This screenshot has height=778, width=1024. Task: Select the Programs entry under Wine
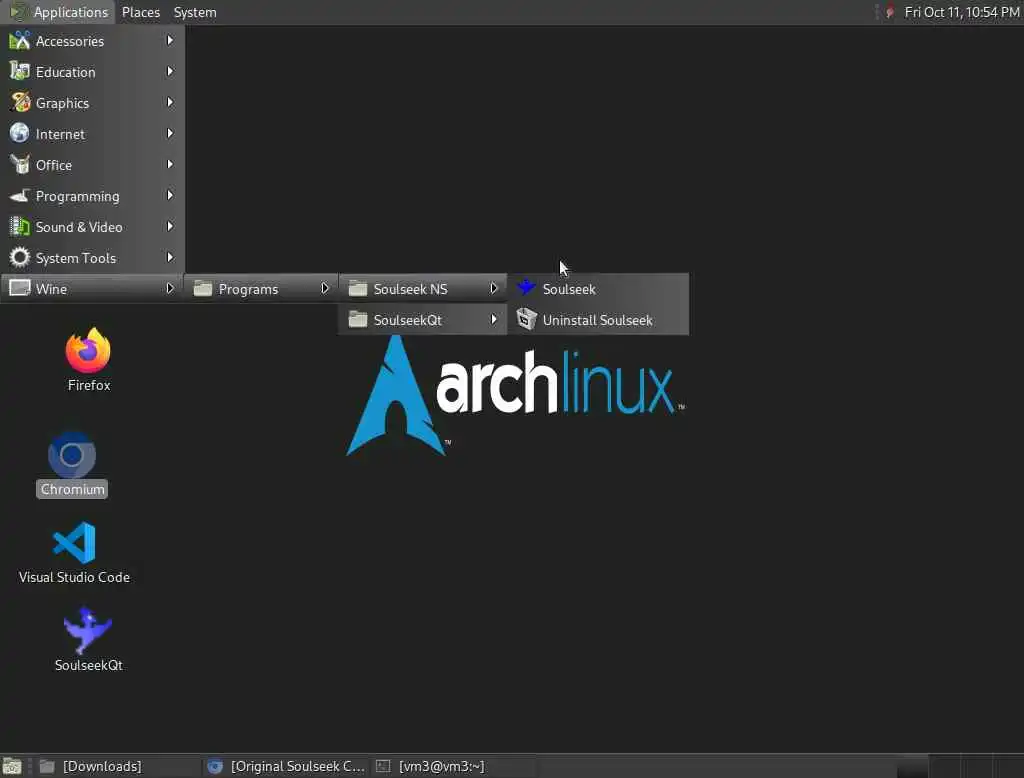pos(261,288)
